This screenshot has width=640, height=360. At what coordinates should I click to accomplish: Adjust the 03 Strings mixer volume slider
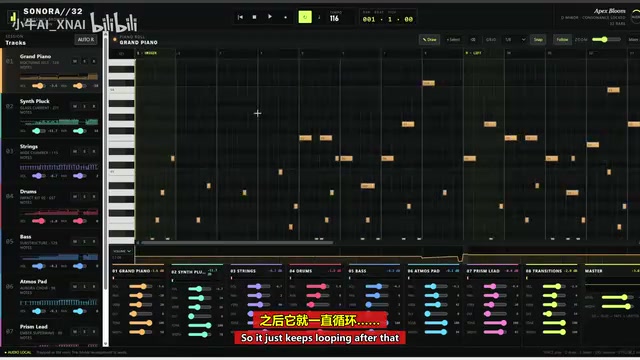[x=259, y=287]
